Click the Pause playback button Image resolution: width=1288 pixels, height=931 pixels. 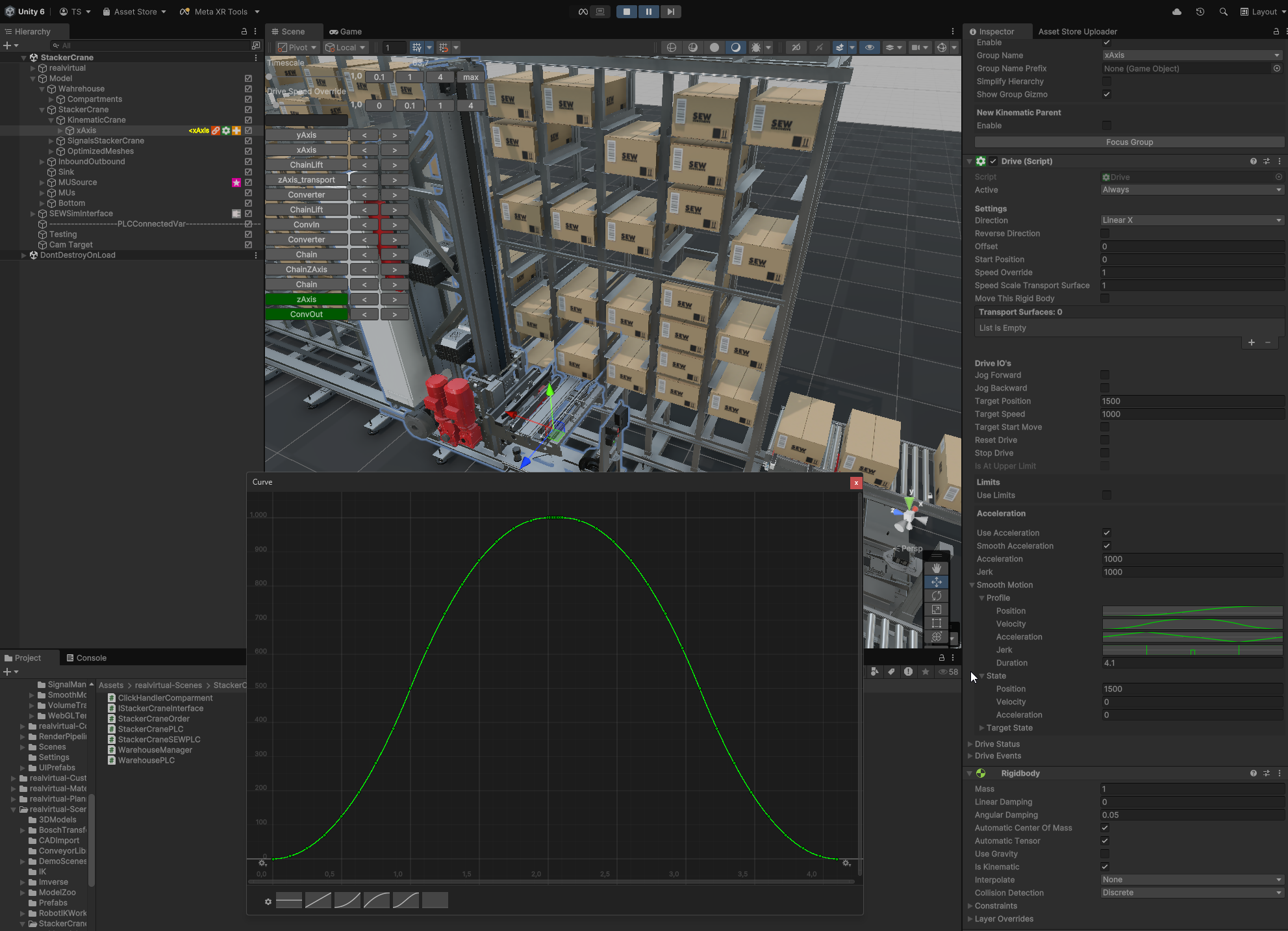tap(648, 12)
